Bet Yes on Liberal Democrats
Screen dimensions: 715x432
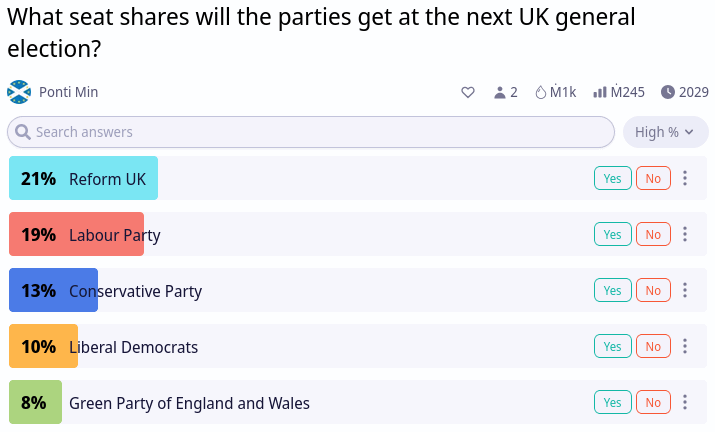click(612, 346)
